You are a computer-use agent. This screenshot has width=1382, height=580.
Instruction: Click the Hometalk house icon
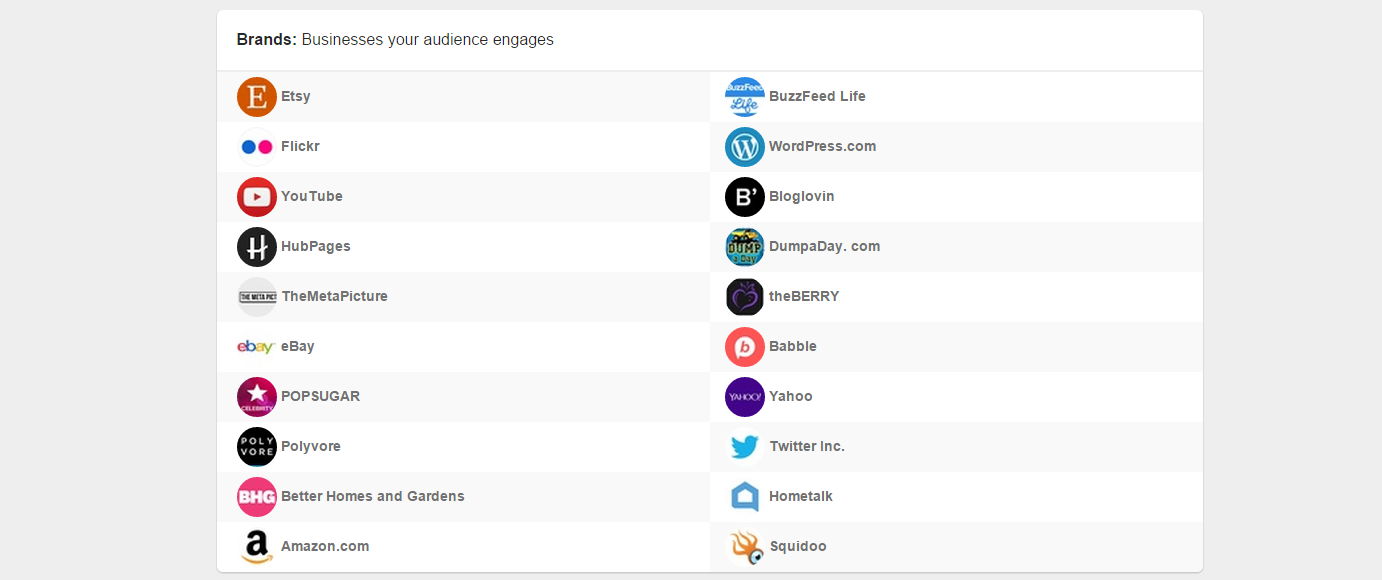[x=745, y=497]
